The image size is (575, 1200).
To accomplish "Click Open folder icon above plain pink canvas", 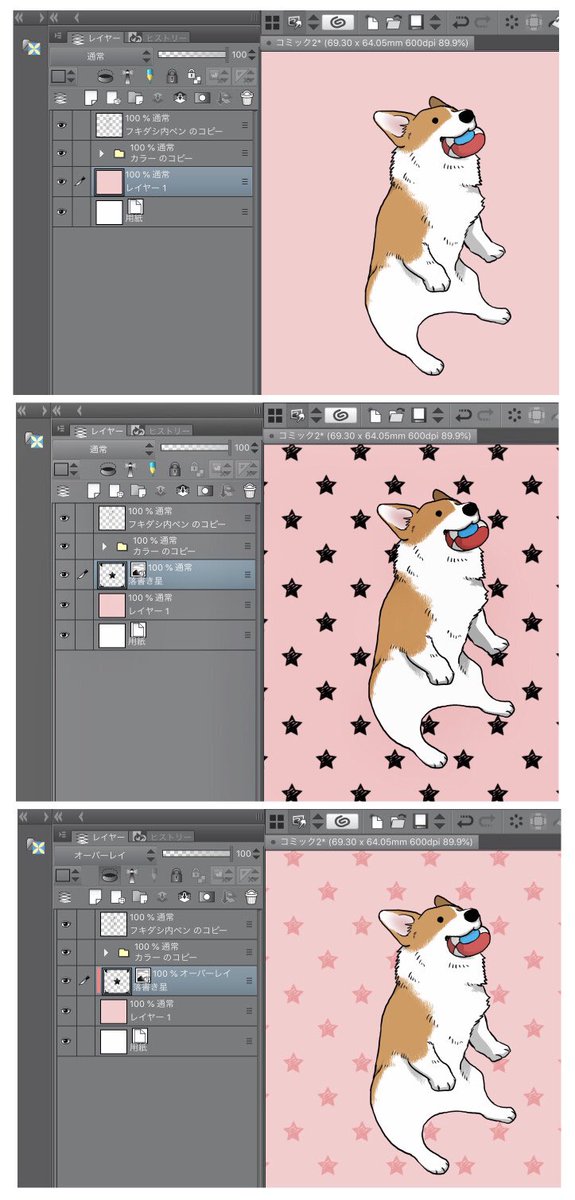I will coord(393,22).
